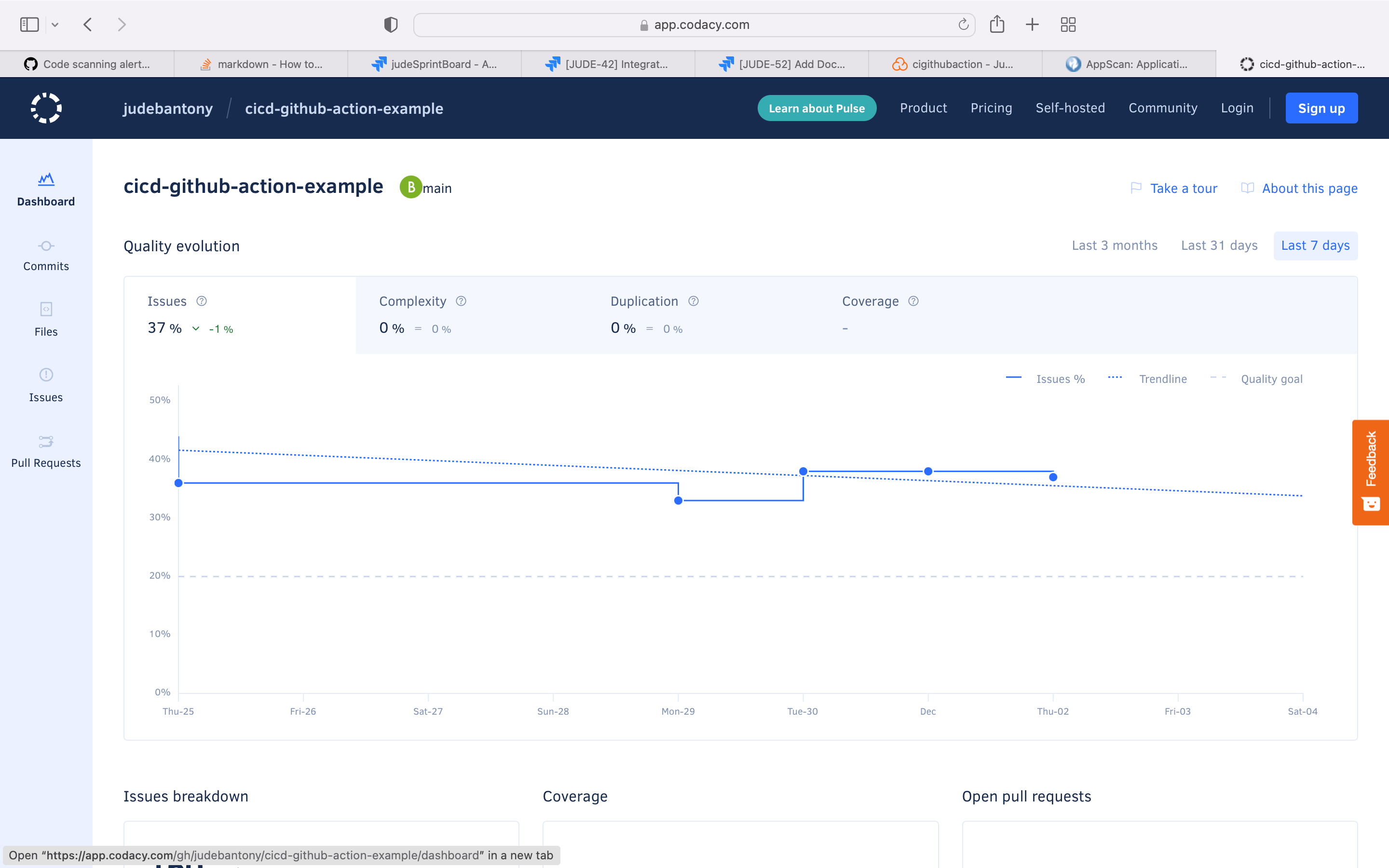Image resolution: width=1389 pixels, height=868 pixels.
Task: Open the Commits sidebar icon
Action: (x=46, y=246)
